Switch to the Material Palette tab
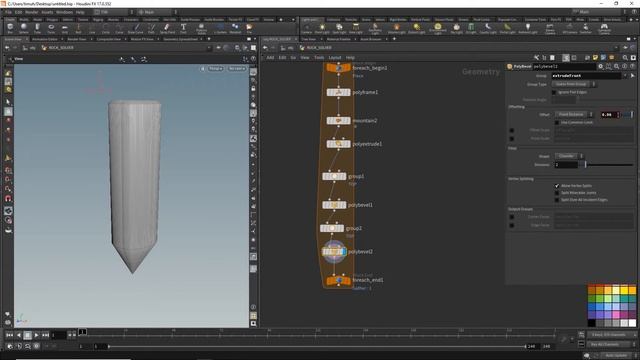Screen dimensions: 640x360 (339, 39)
